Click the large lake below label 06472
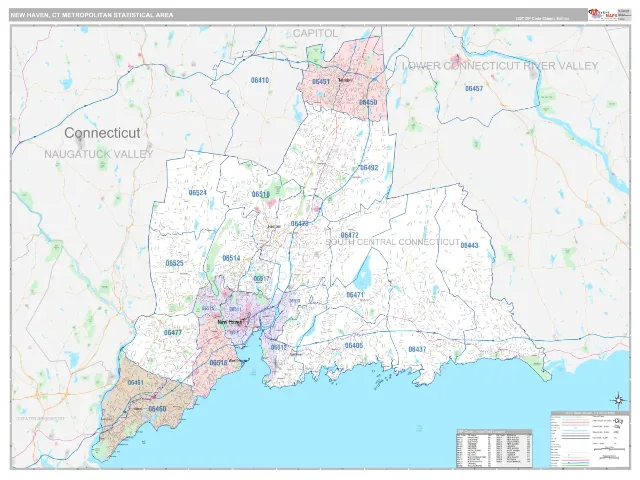The height and width of the screenshot is (480, 640). (364, 272)
